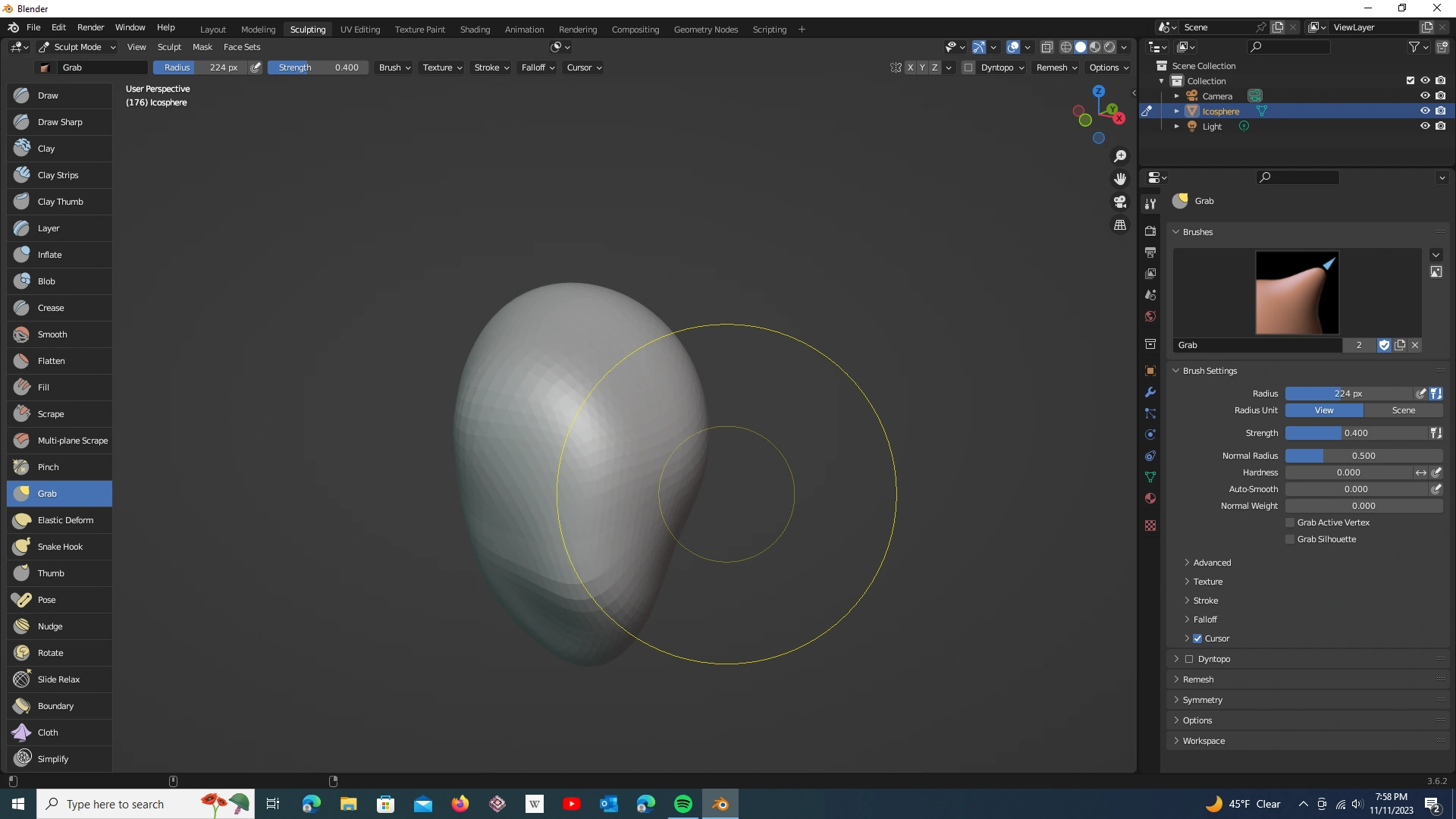This screenshot has height=819, width=1456.
Task: Activate the Cloth brush tool
Action: tap(48, 733)
